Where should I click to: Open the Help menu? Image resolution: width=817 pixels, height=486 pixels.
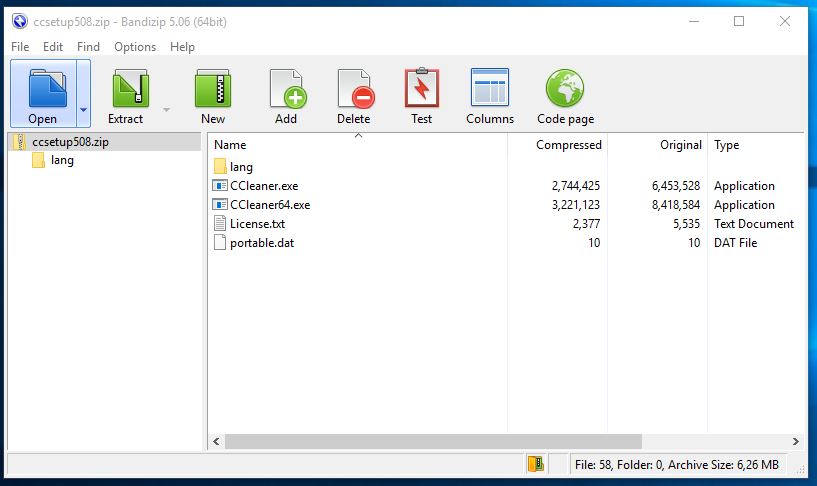point(182,47)
